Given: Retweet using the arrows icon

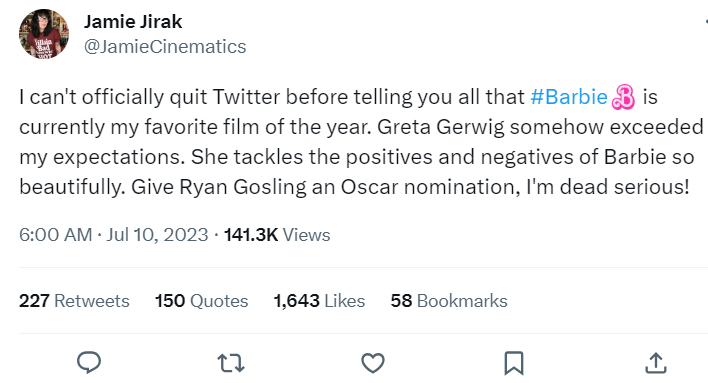Looking at the screenshot, I should coord(231,363).
